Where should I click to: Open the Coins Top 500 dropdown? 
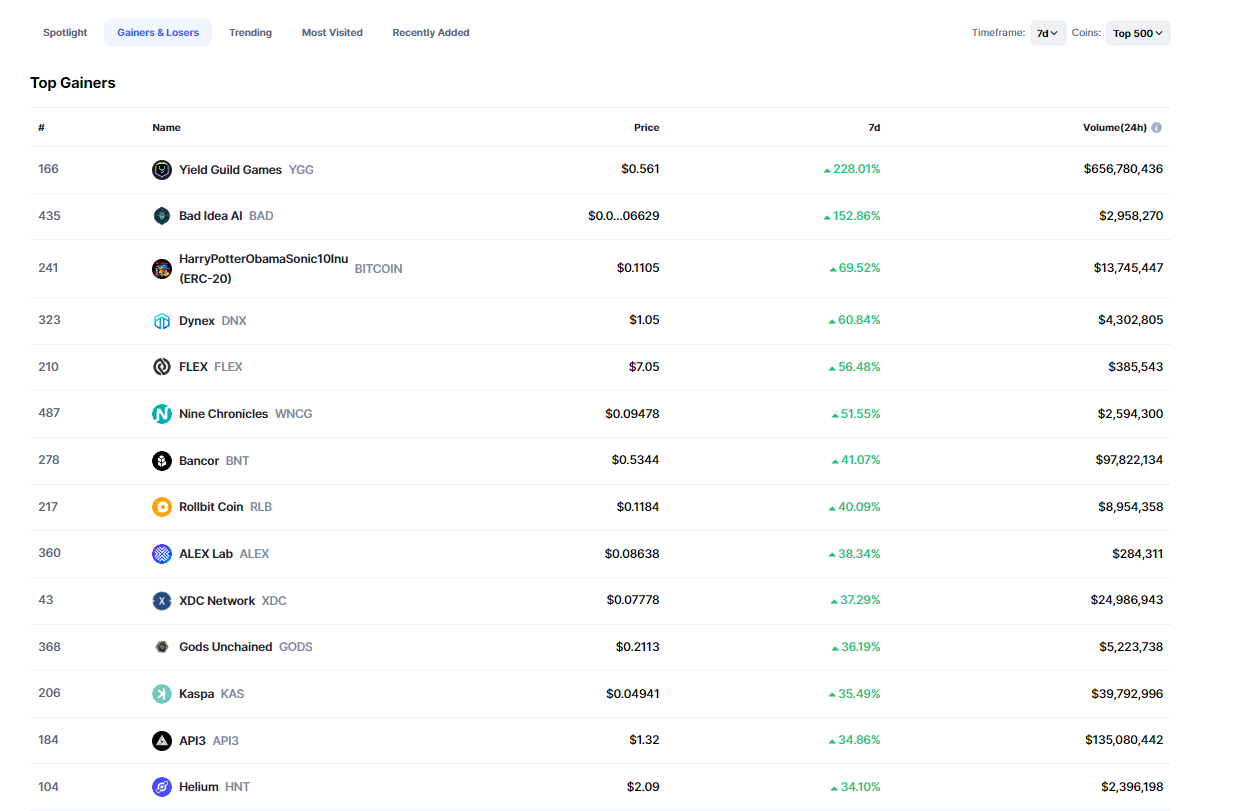coord(1137,33)
